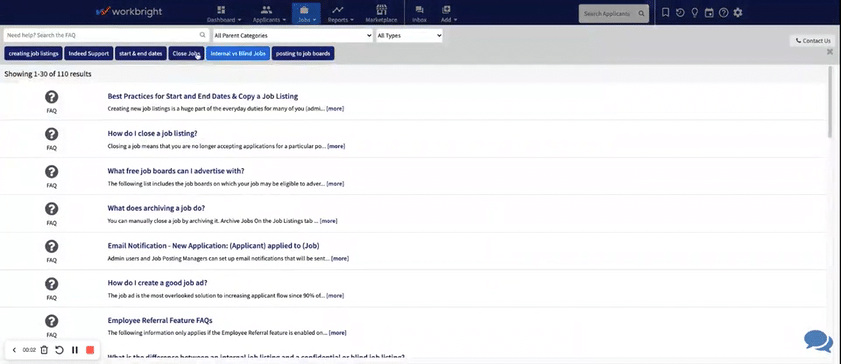This screenshot has height=364, width=841.
Task: Open the settings gear icon
Action: tap(738, 12)
